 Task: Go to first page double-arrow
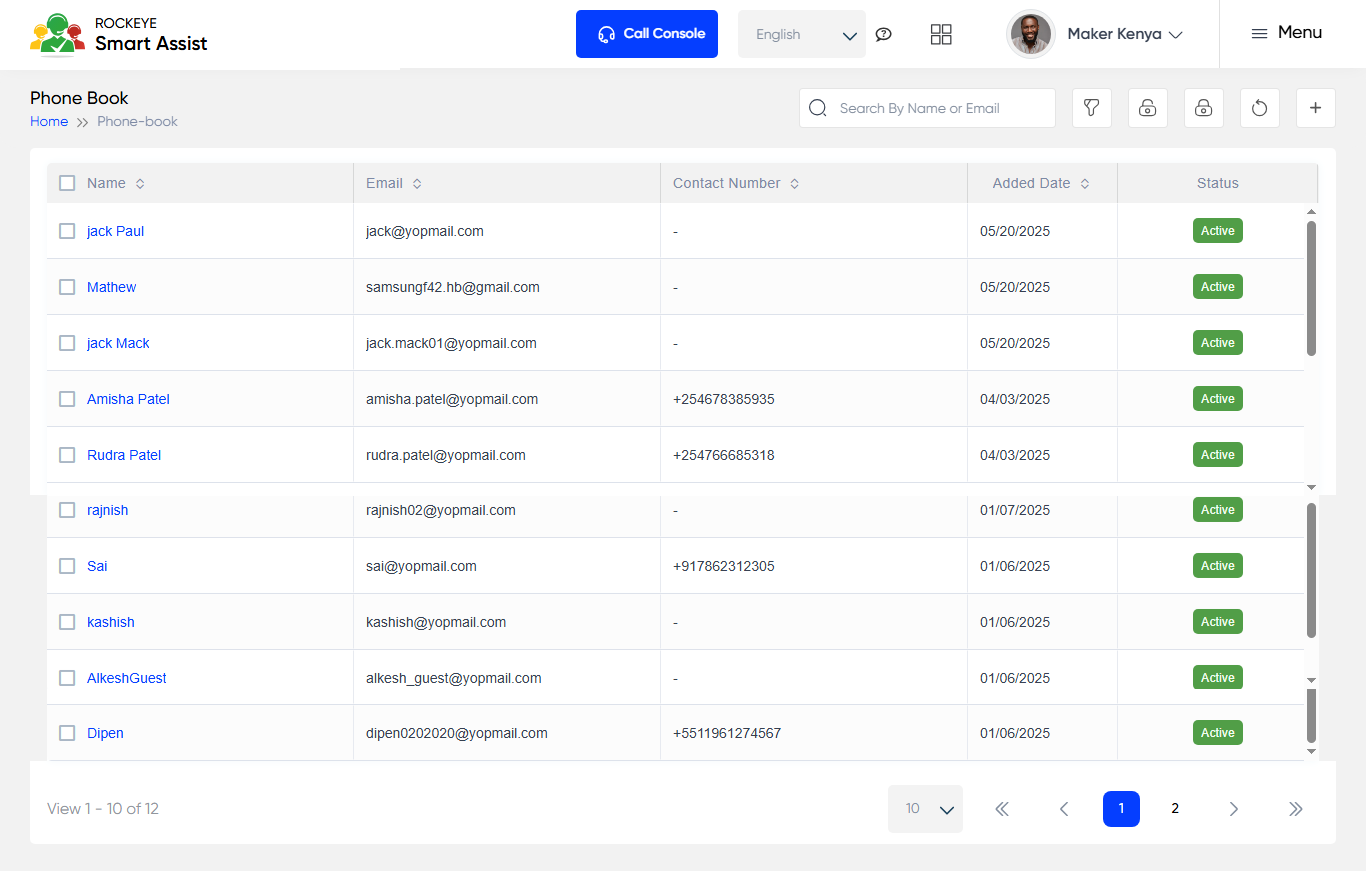coord(1002,809)
